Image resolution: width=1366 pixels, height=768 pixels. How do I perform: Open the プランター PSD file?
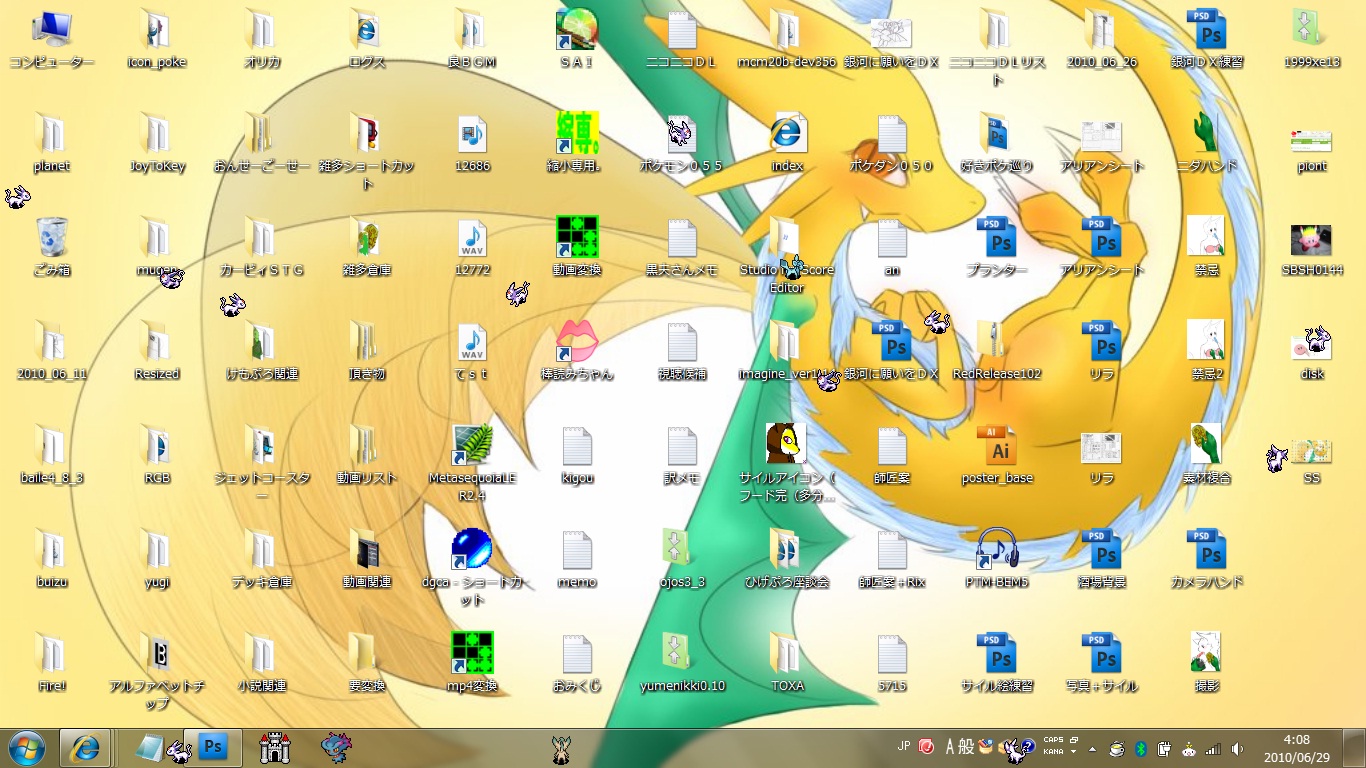click(997, 248)
